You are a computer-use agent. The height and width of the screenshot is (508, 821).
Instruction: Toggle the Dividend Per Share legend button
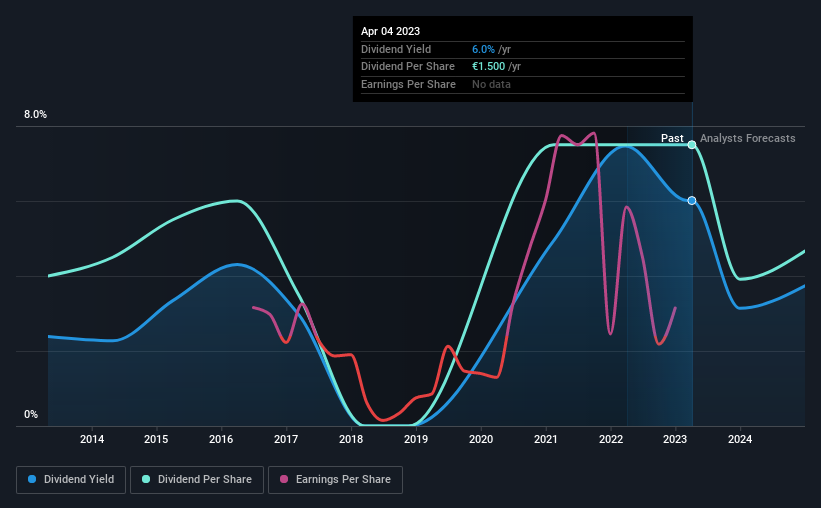click(197, 480)
